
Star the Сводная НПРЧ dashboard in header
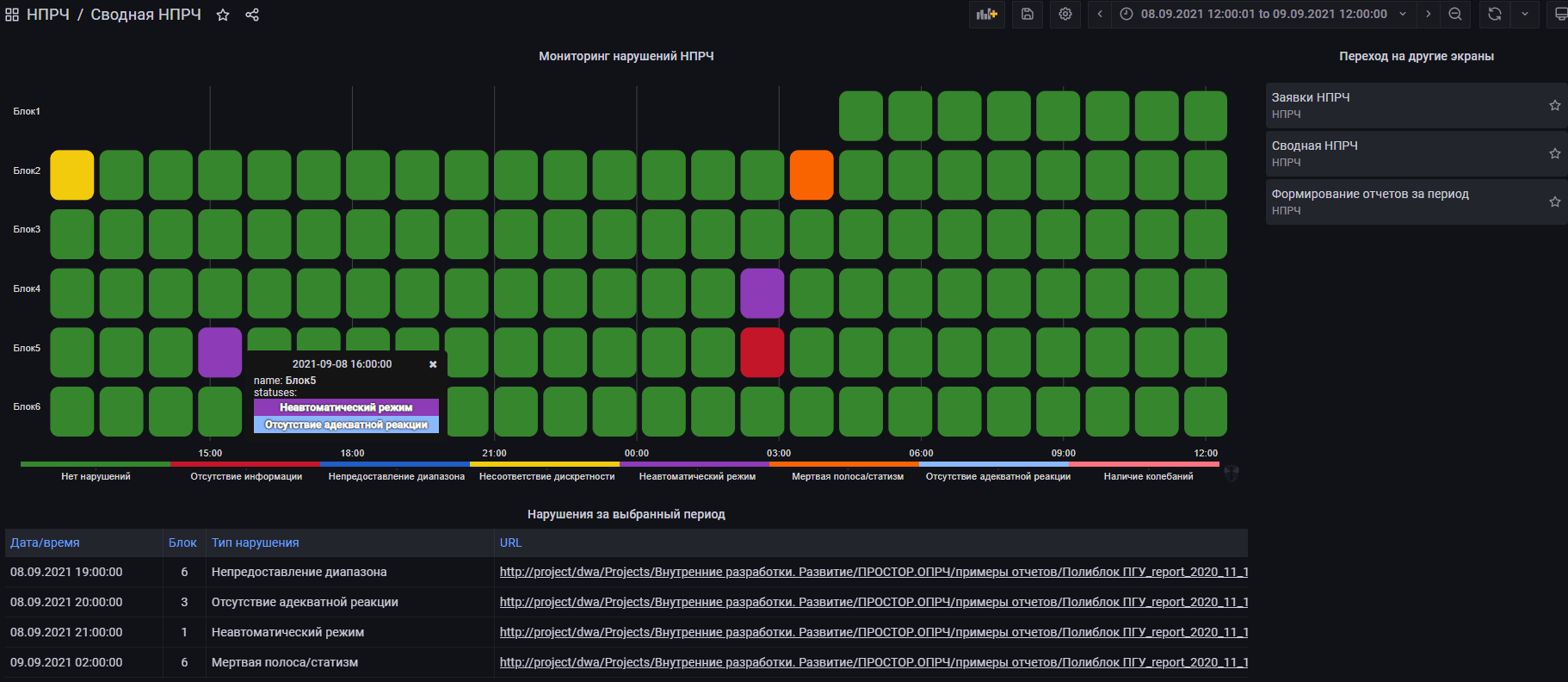click(x=223, y=15)
